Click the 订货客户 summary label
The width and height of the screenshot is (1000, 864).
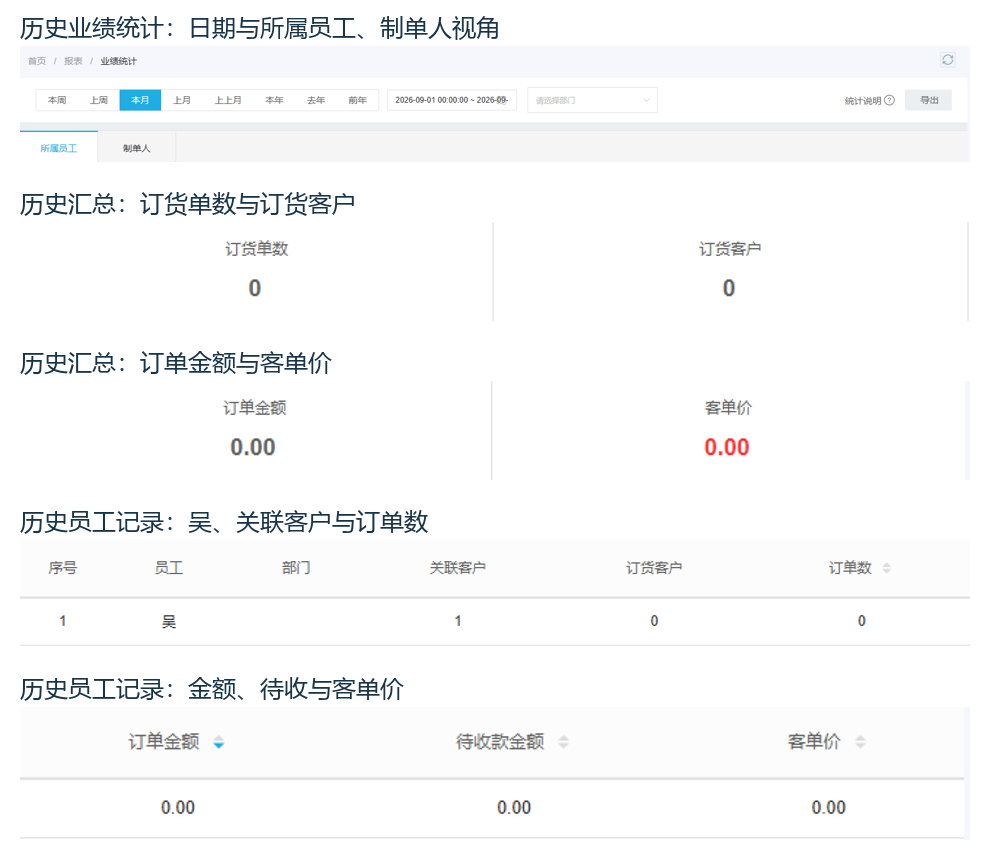[730, 249]
